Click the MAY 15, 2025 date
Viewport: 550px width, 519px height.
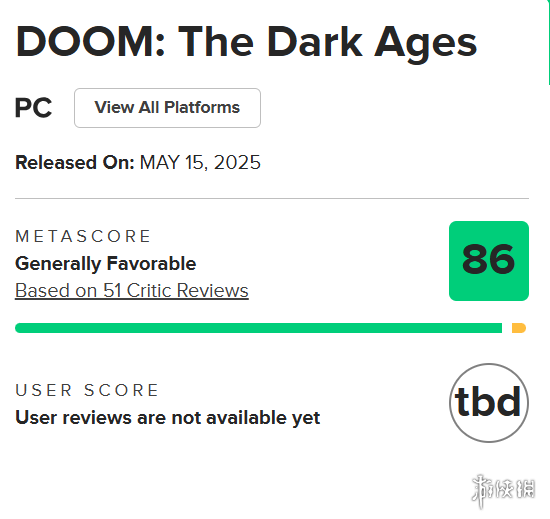coord(200,163)
